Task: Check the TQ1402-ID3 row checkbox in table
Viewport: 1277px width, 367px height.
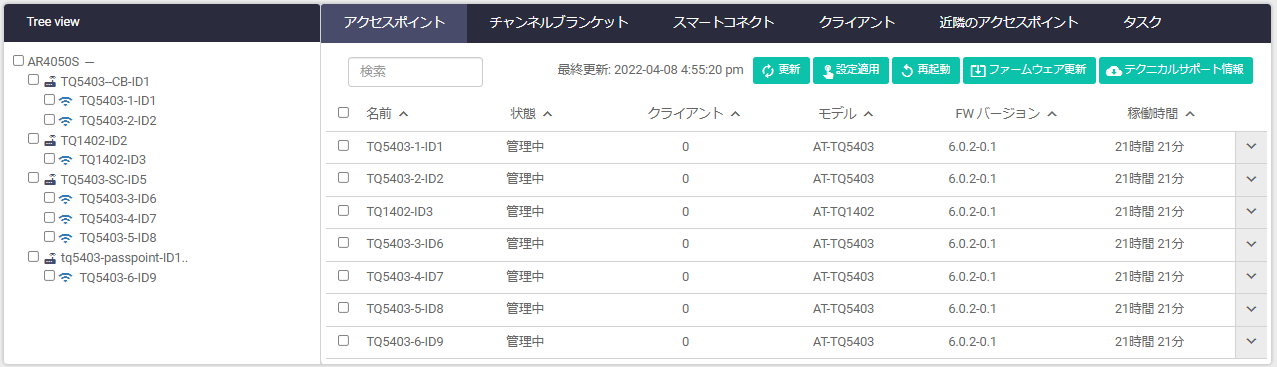Action: tap(343, 211)
